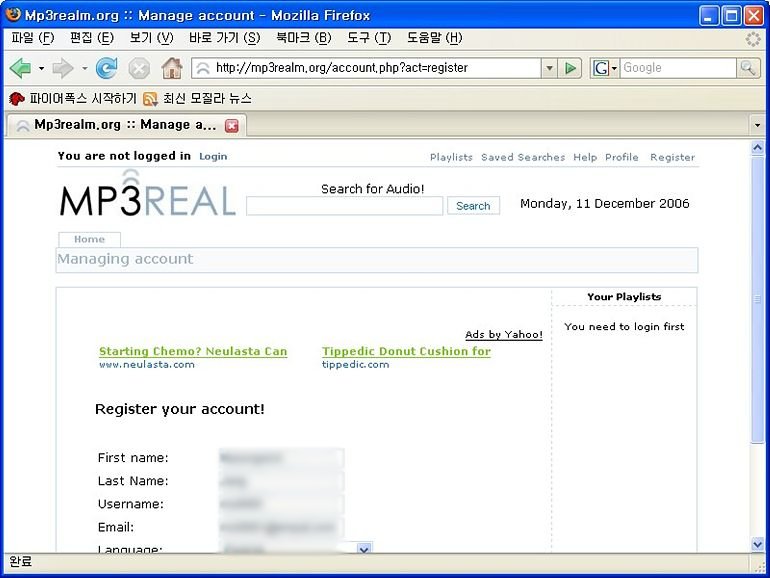
Task: Click the scrollbar up arrow
Action: coord(757,148)
